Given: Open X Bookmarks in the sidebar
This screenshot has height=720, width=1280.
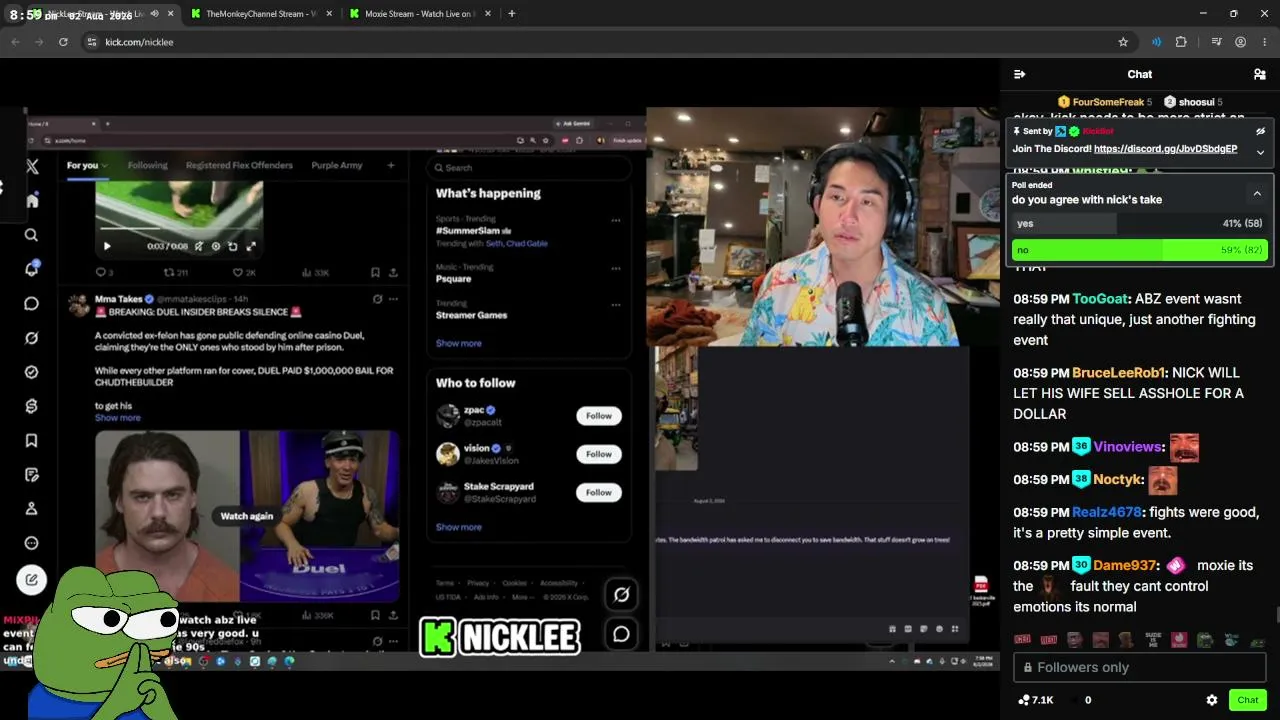Looking at the screenshot, I should pyautogui.click(x=32, y=440).
